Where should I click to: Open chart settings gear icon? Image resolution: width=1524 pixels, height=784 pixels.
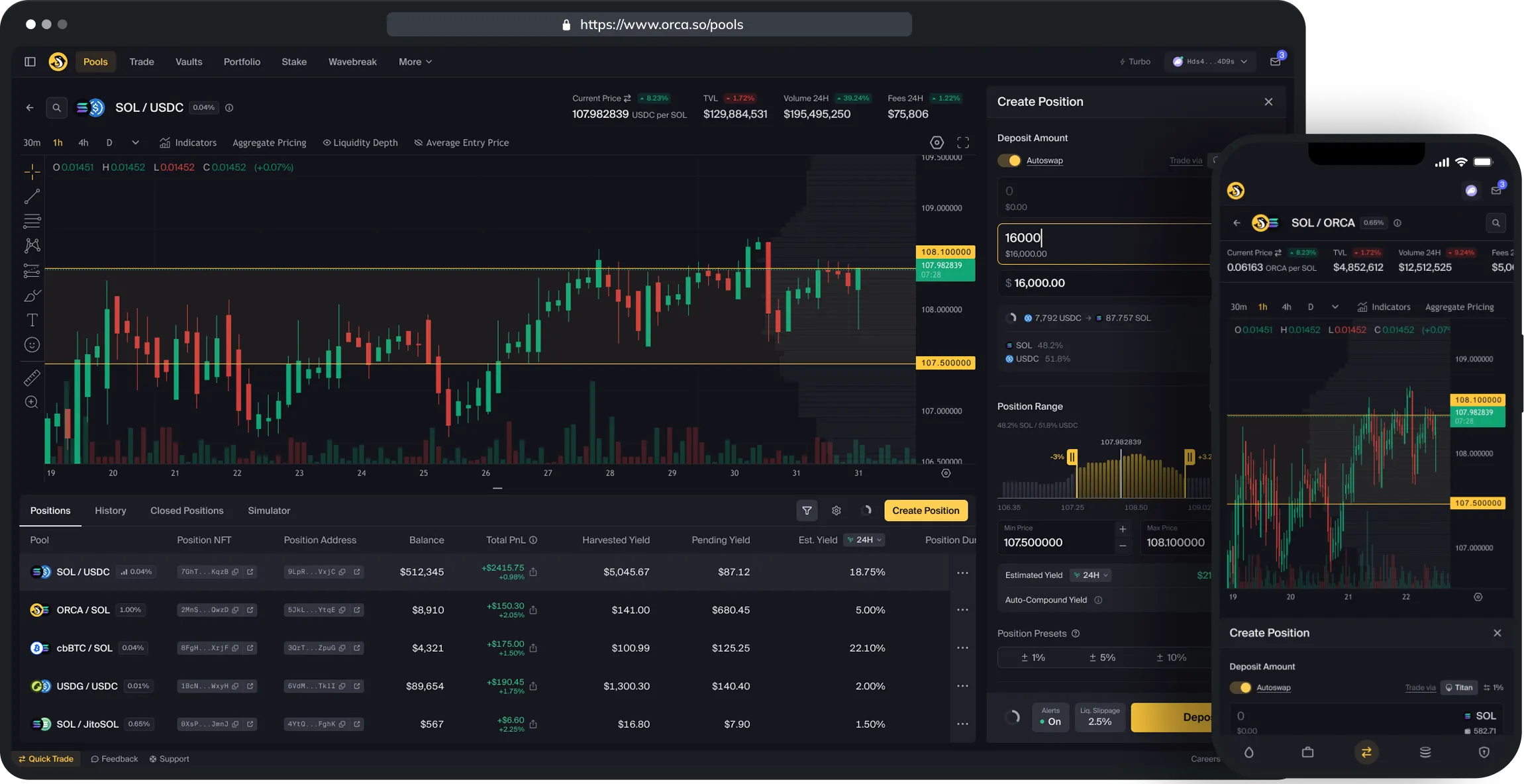[937, 142]
